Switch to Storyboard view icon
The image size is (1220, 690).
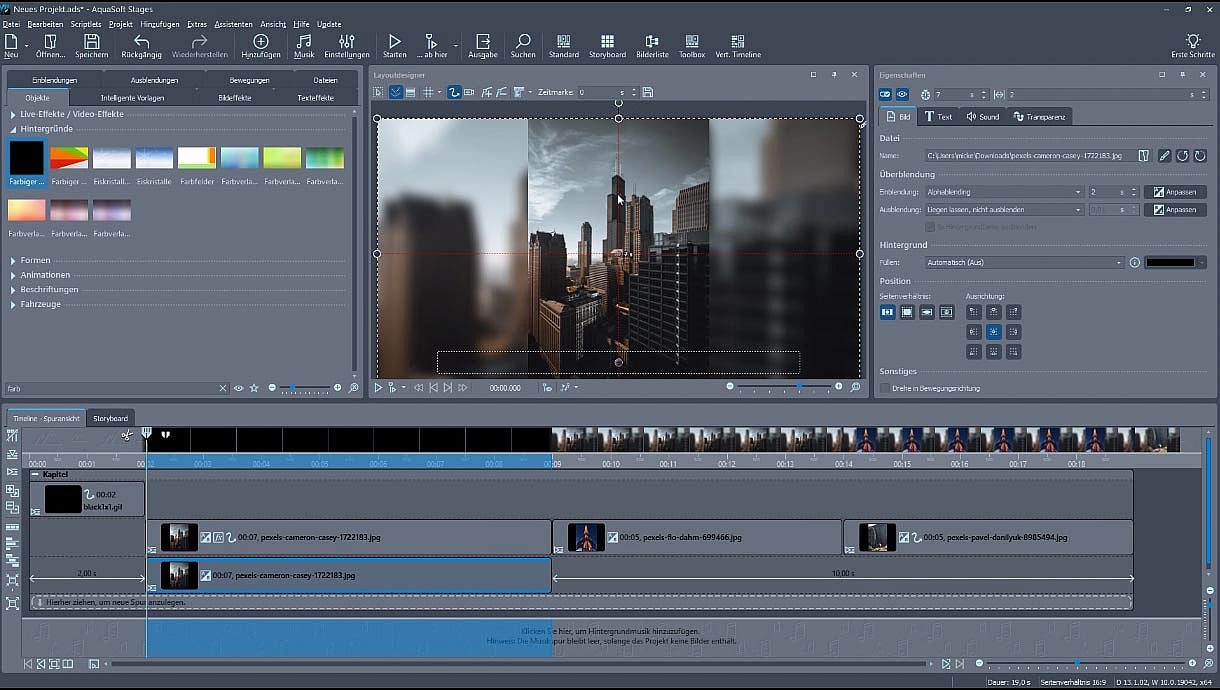click(607, 44)
